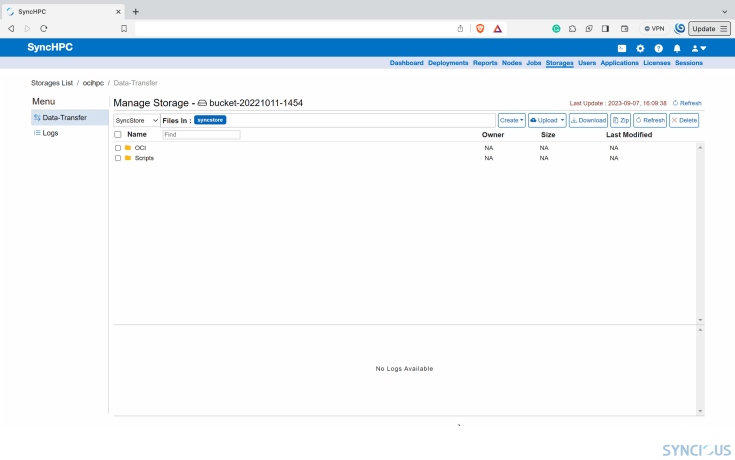The height and width of the screenshot is (460, 735).
Task: Click the Zip button
Action: (x=621, y=121)
